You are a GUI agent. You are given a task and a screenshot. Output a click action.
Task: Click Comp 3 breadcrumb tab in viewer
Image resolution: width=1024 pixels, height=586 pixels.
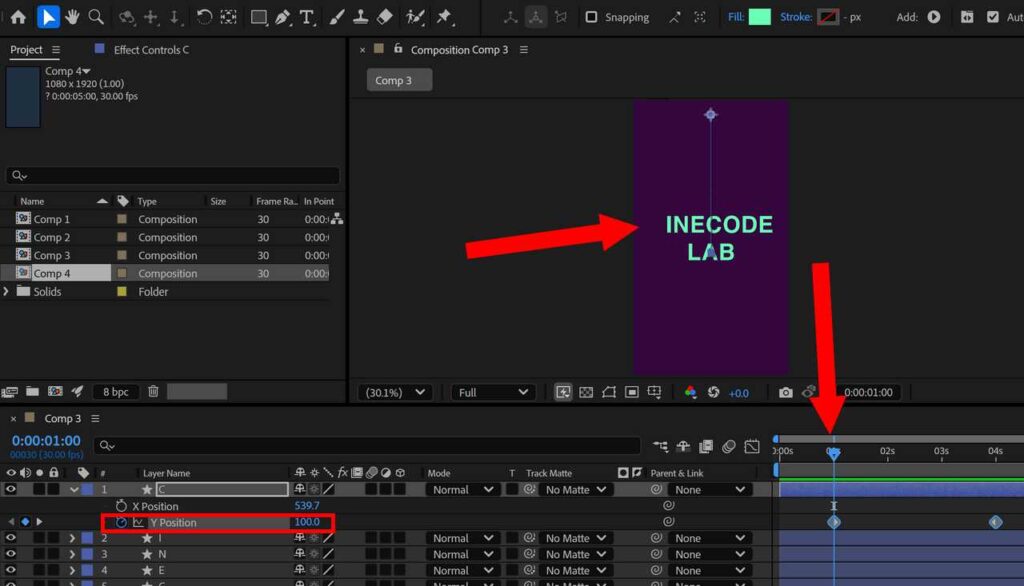tap(399, 80)
